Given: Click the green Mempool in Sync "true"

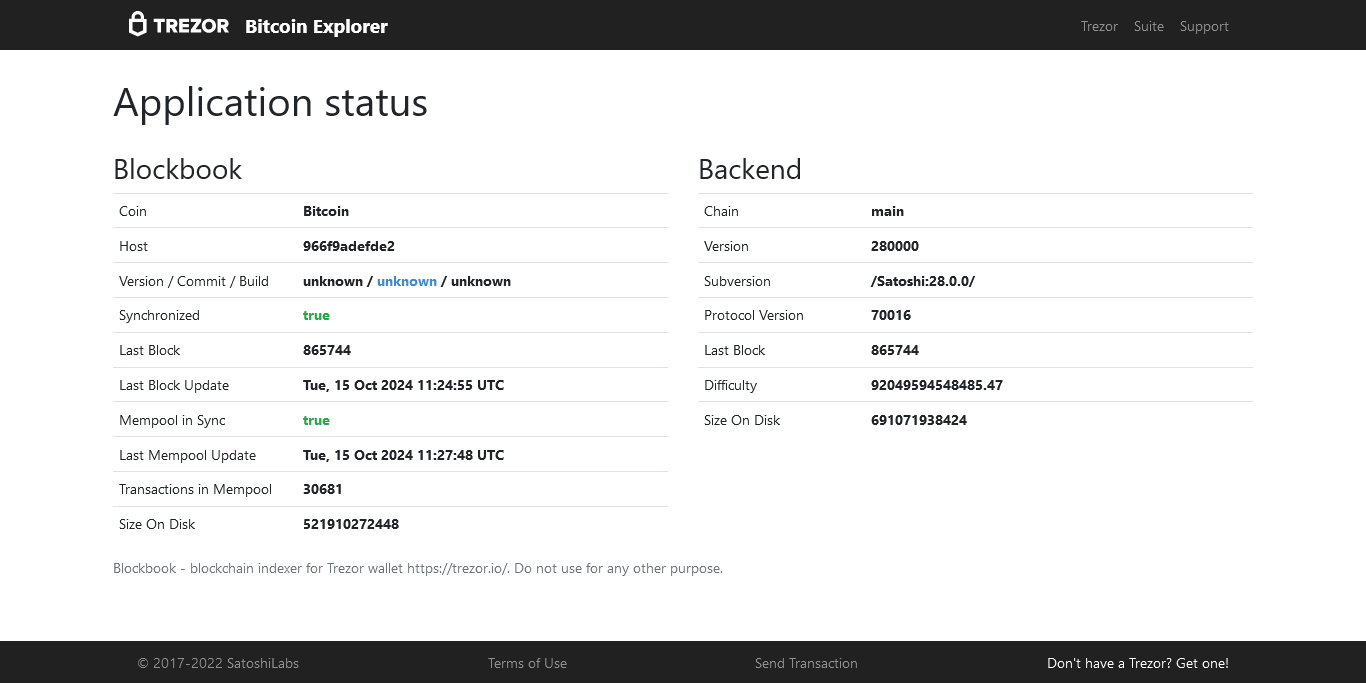Looking at the screenshot, I should (x=316, y=420).
